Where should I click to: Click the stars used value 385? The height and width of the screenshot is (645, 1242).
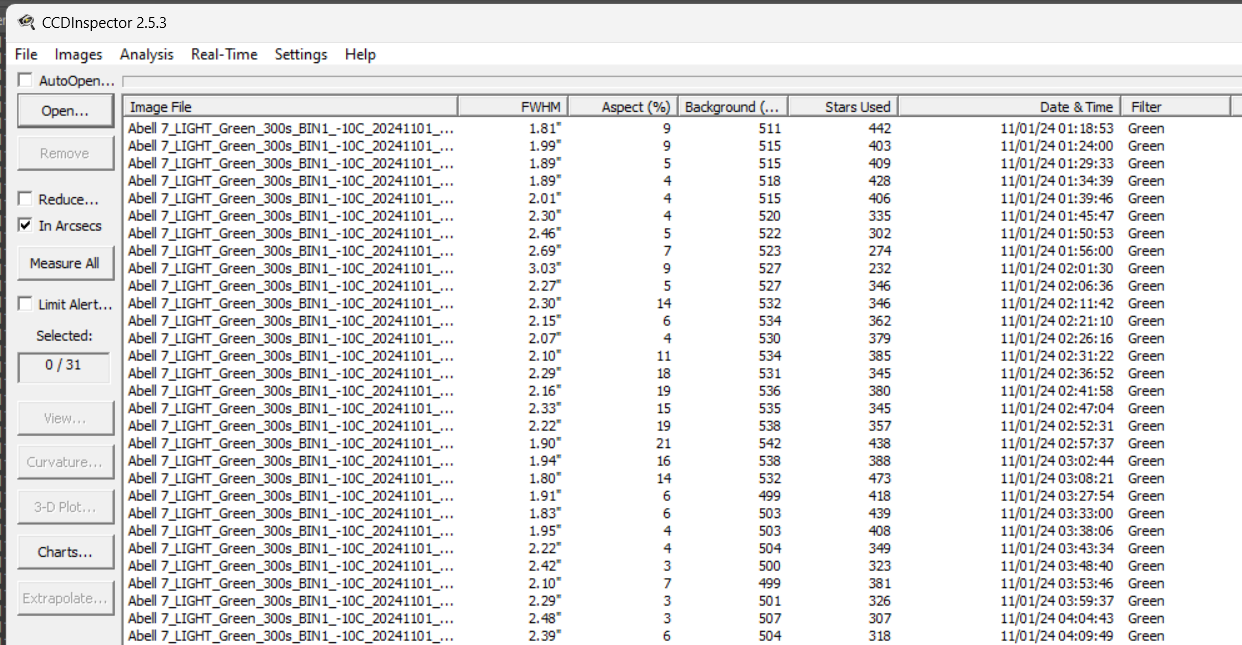click(x=879, y=356)
